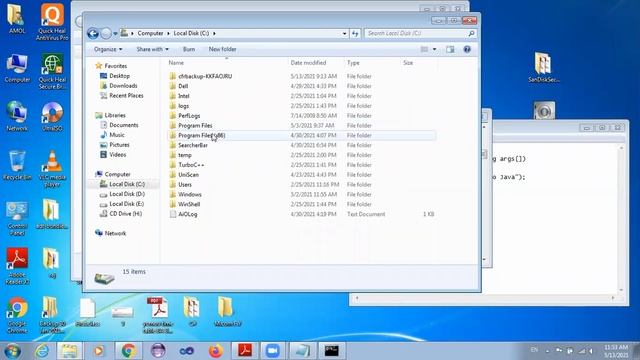This screenshot has width=640, height=360.
Task: Open view options dropdown arrow
Action: point(434,49)
